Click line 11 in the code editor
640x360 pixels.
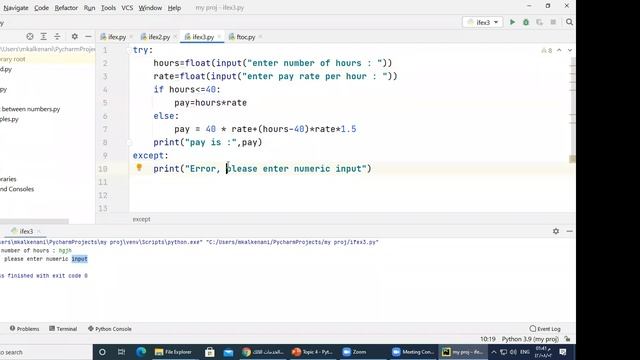click(351, 182)
